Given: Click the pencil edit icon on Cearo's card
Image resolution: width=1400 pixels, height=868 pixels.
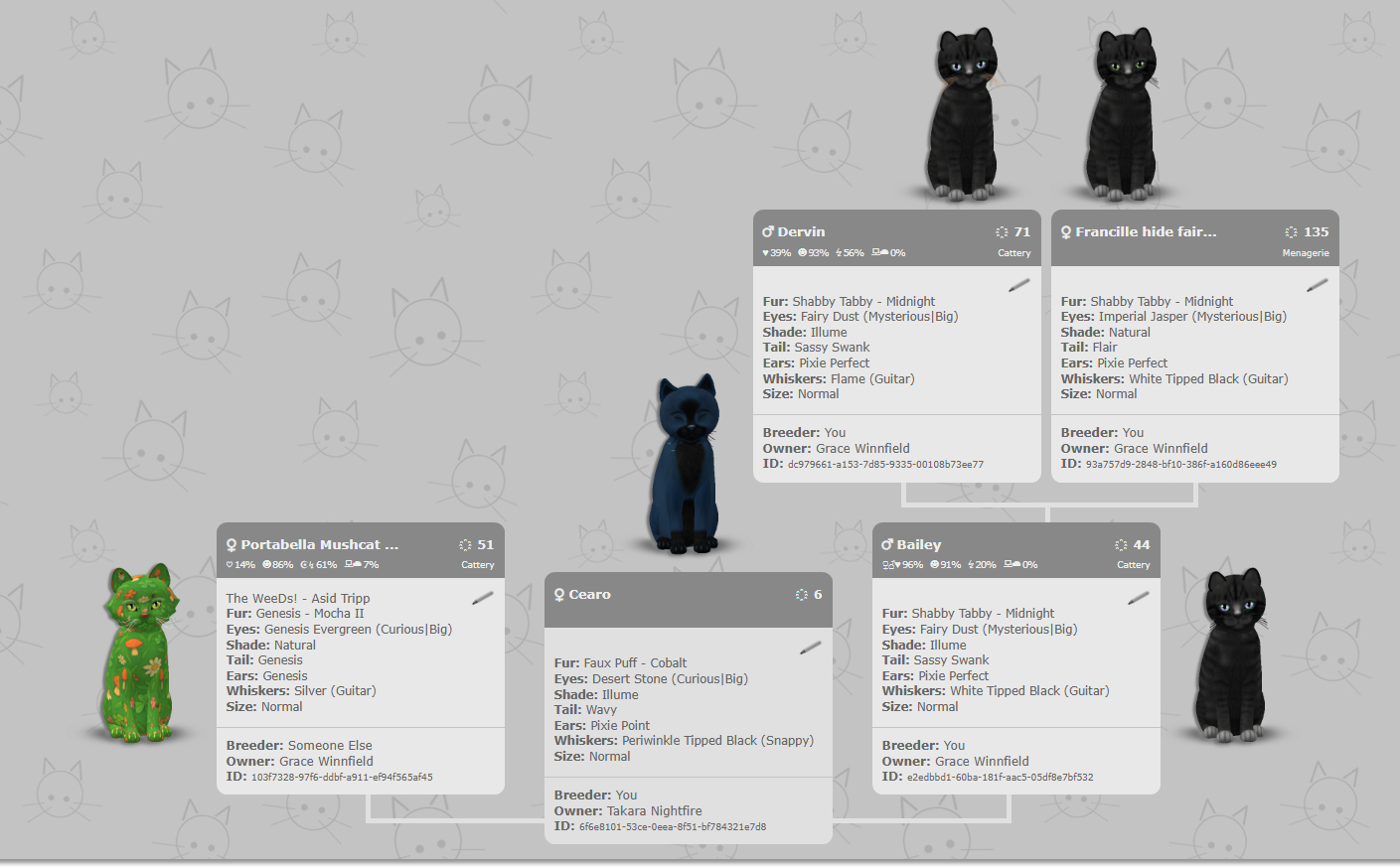Looking at the screenshot, I should pyautogui.click(x=810, y=648).
